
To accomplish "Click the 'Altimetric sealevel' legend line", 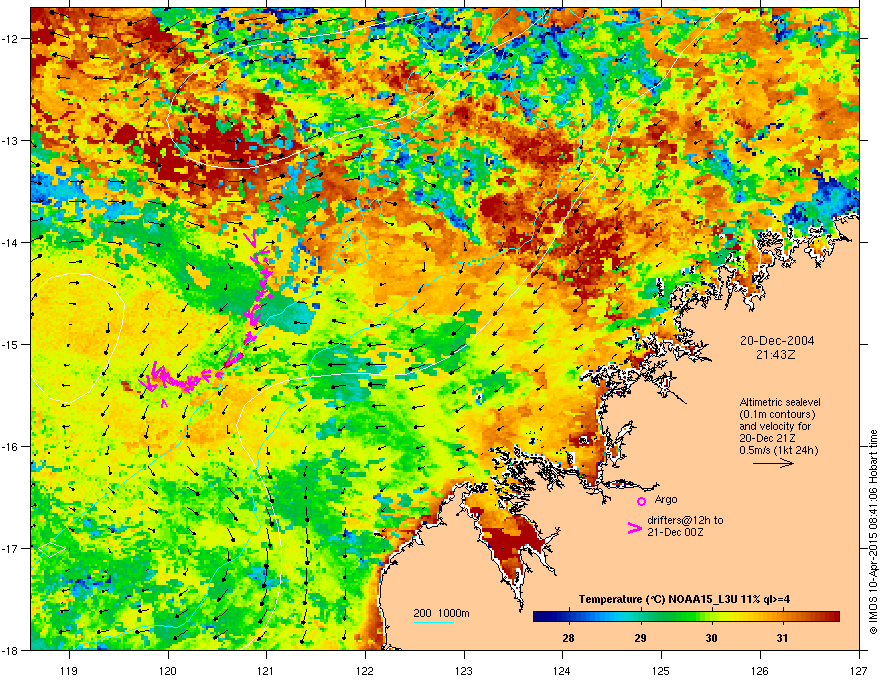I will point(780,402).
